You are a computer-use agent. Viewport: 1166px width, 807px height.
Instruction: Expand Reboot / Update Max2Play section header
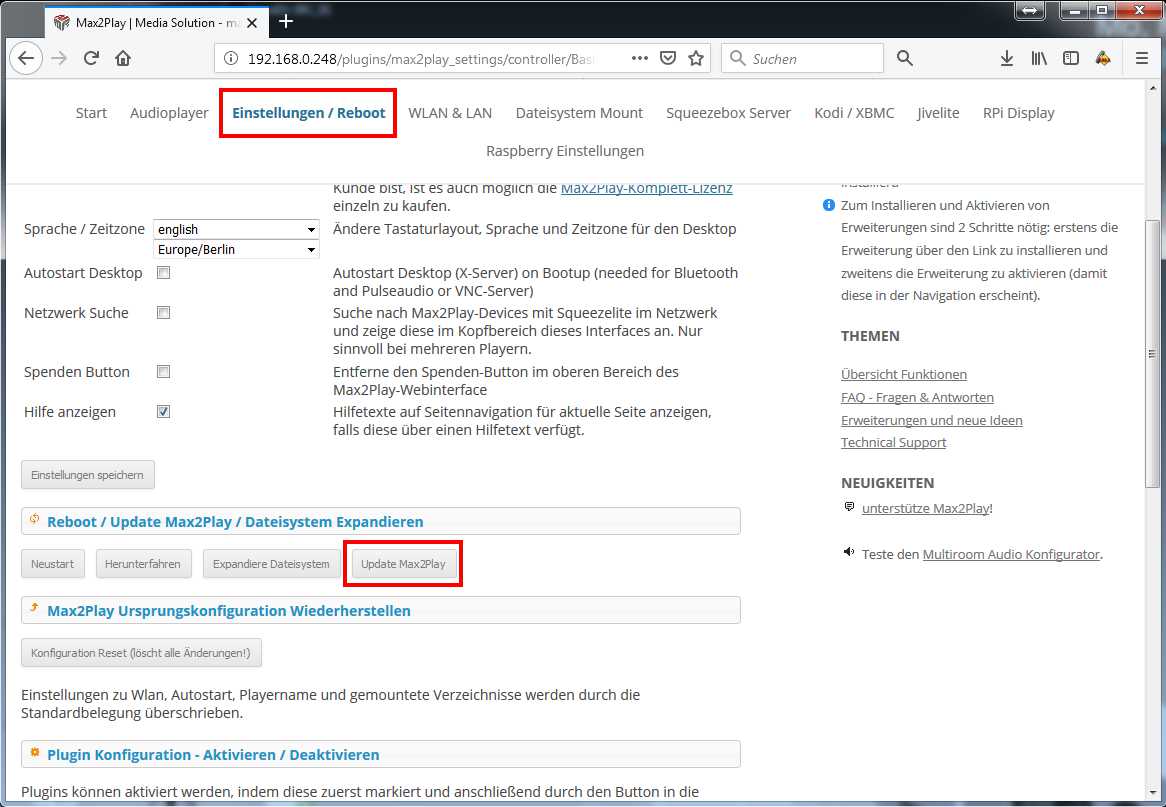coord(381,521)
